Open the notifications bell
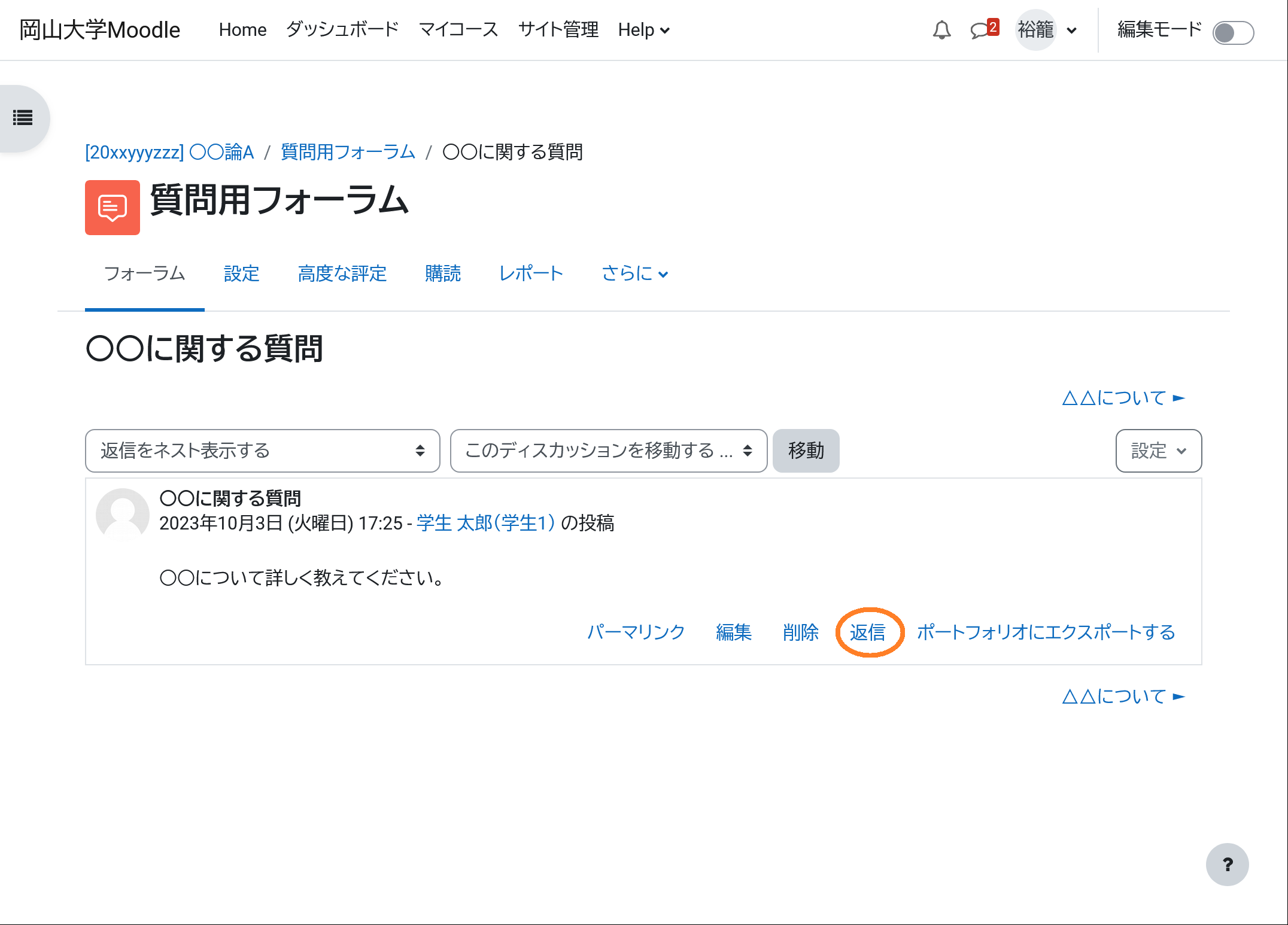1288x925 pixels. click(941, 30)
